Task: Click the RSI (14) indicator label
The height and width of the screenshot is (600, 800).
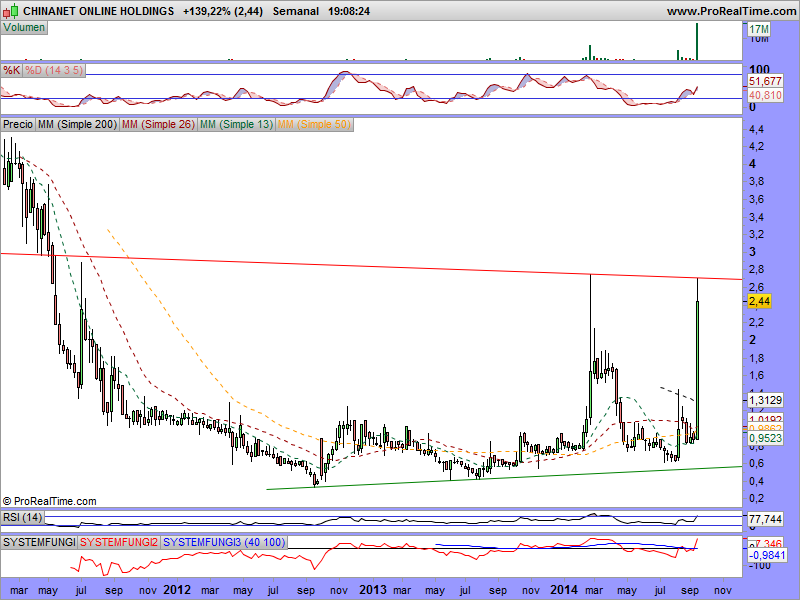Action: click(22, 517)
